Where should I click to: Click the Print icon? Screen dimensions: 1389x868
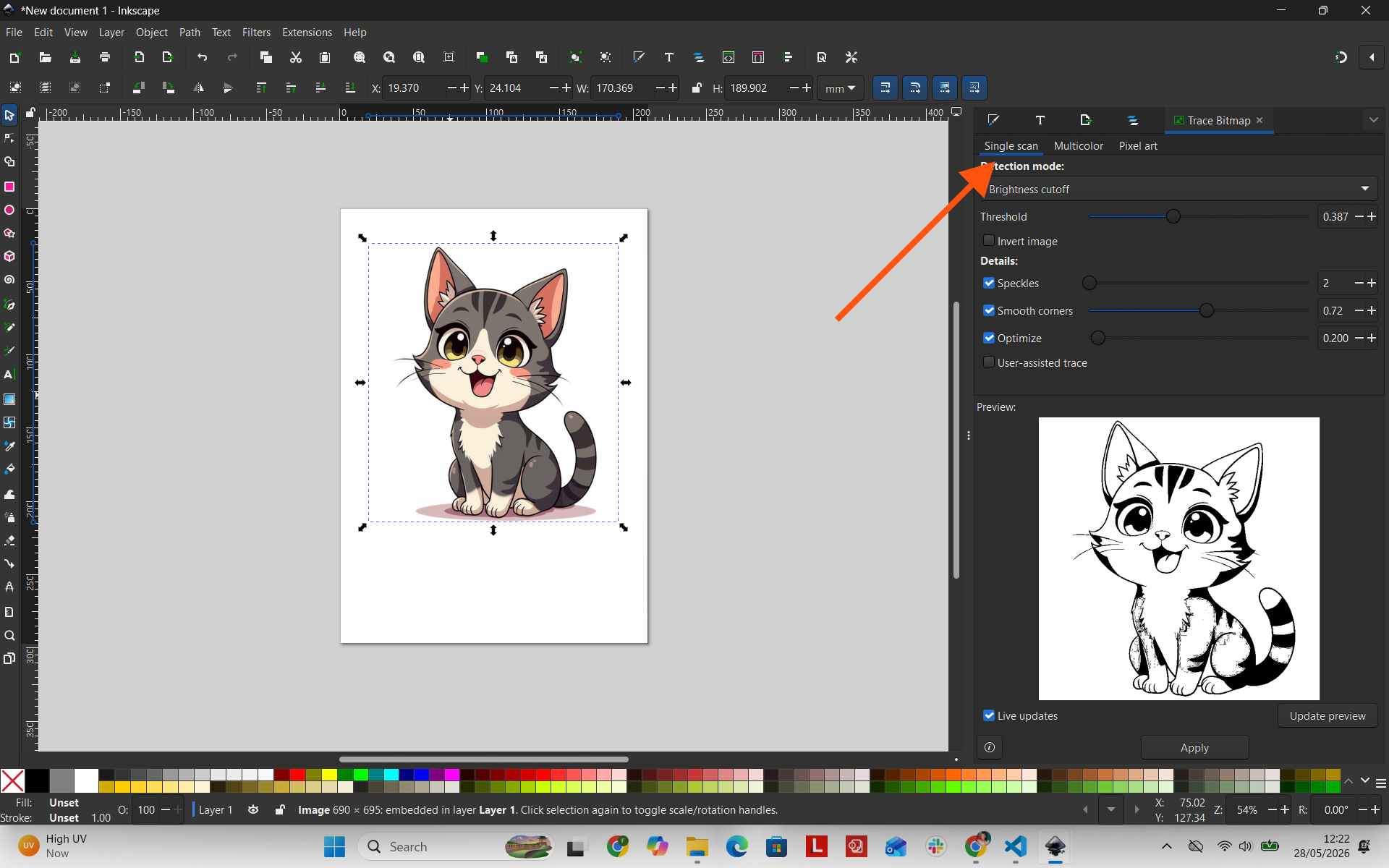(105, 57)
